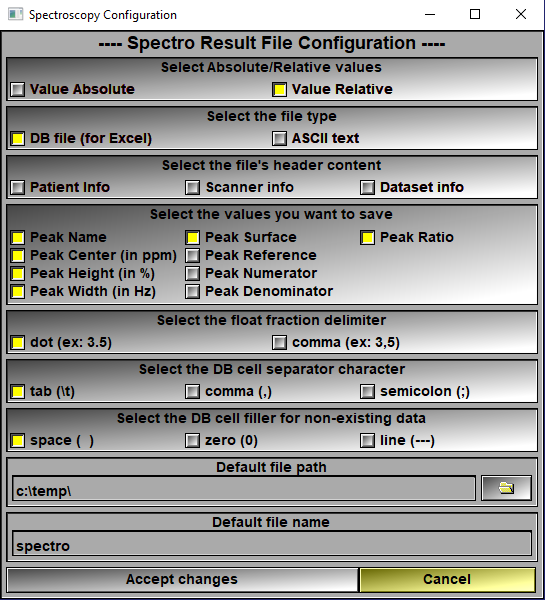This screenshot has height=600, width=545.
Task: Click the Default file name input field
Action: [x=272, y=543]
